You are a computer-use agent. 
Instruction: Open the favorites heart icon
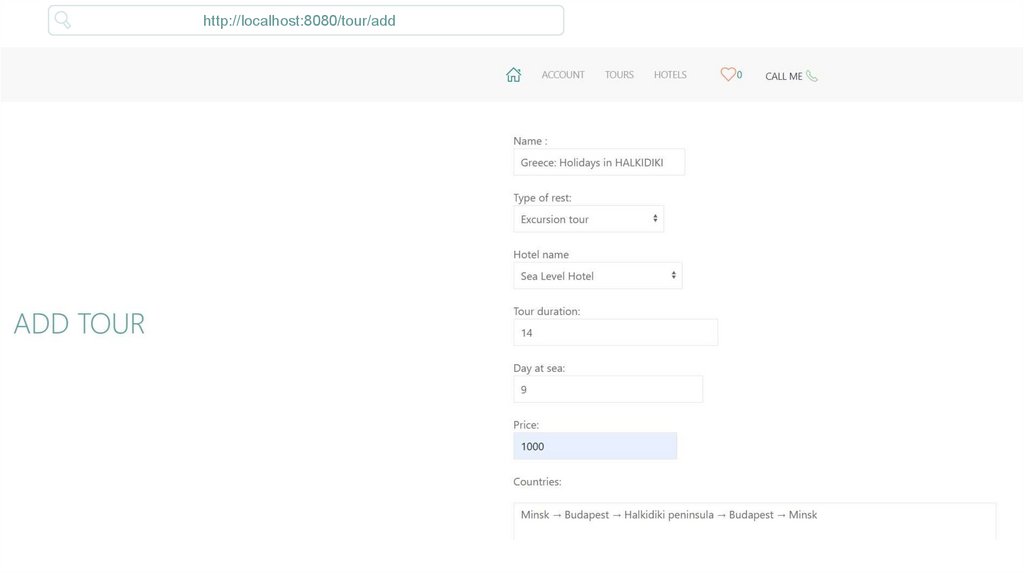pyautogui.click(x=728, y=74)
